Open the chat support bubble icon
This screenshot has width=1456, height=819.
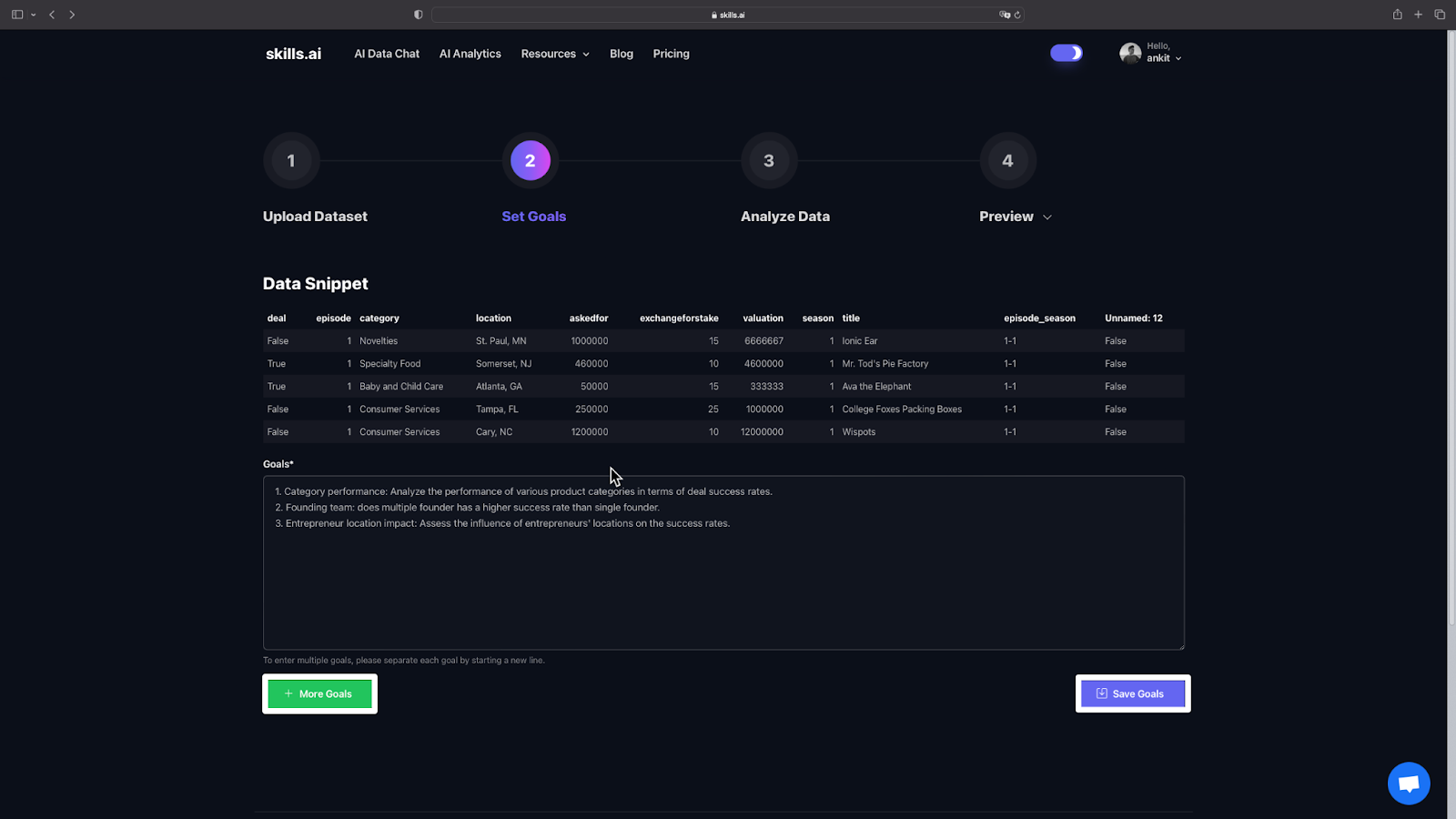[x=1409, y=784]
